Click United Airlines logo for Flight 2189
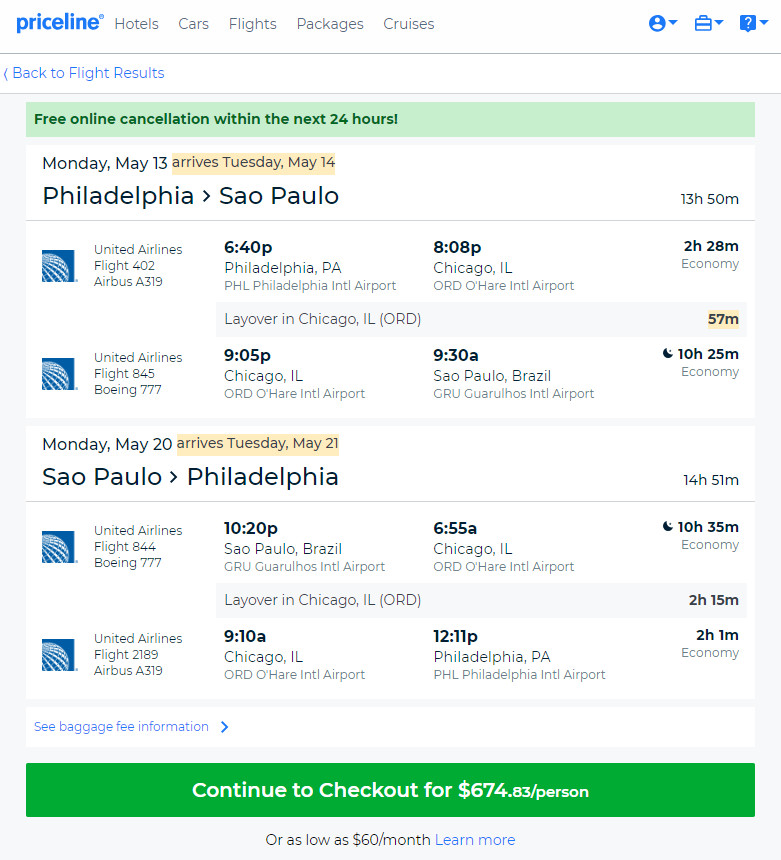This screenshot has height=860, width=781. (59, 655)
